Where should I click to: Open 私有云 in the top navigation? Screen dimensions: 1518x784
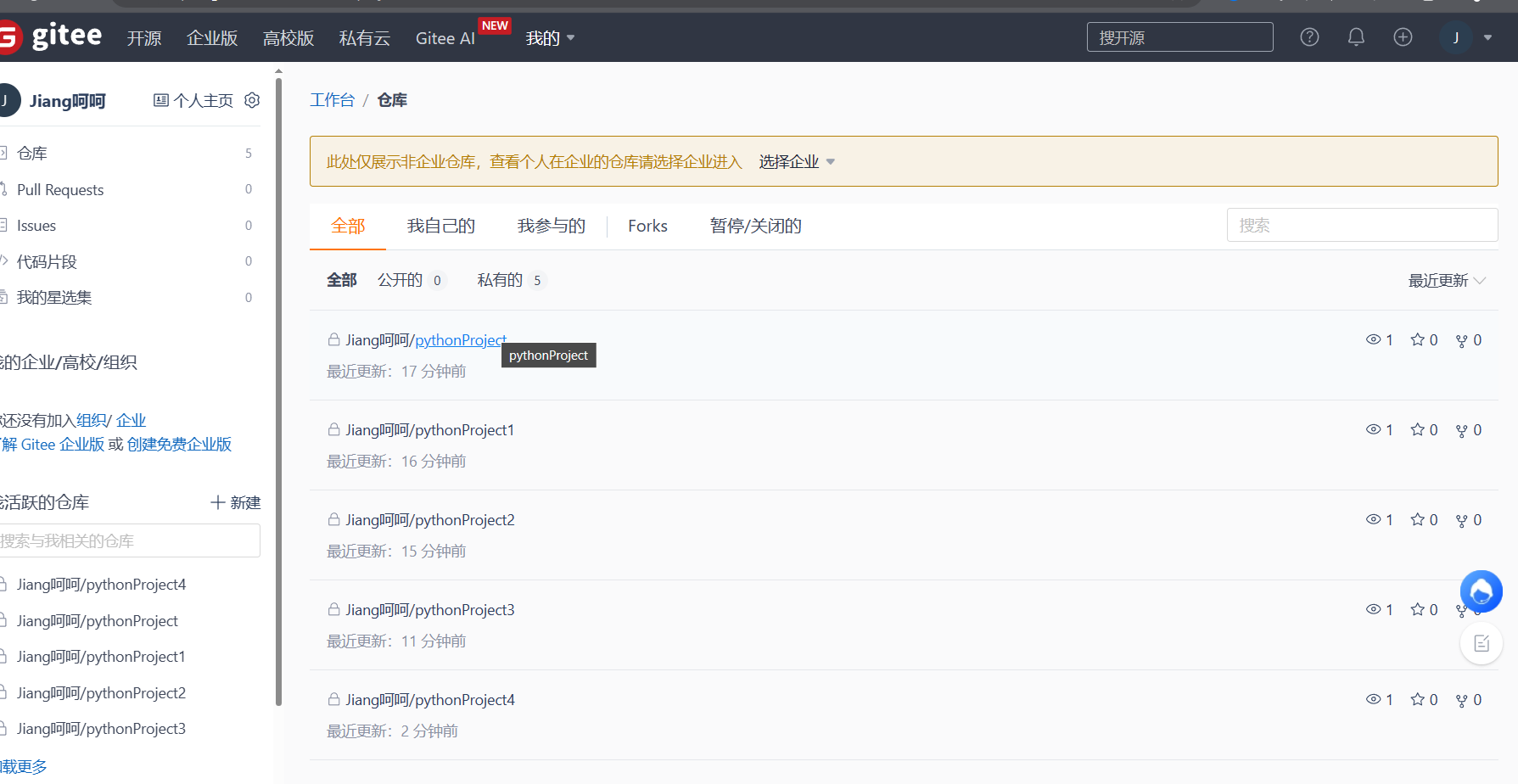[365, 38]
